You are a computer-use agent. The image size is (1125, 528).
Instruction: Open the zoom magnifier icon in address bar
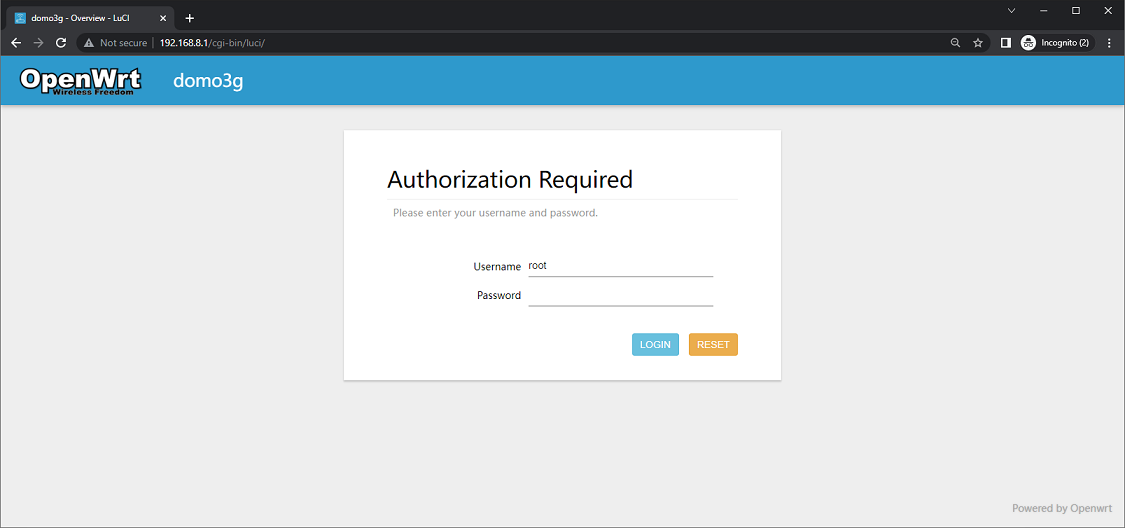(x=955, y=43)
